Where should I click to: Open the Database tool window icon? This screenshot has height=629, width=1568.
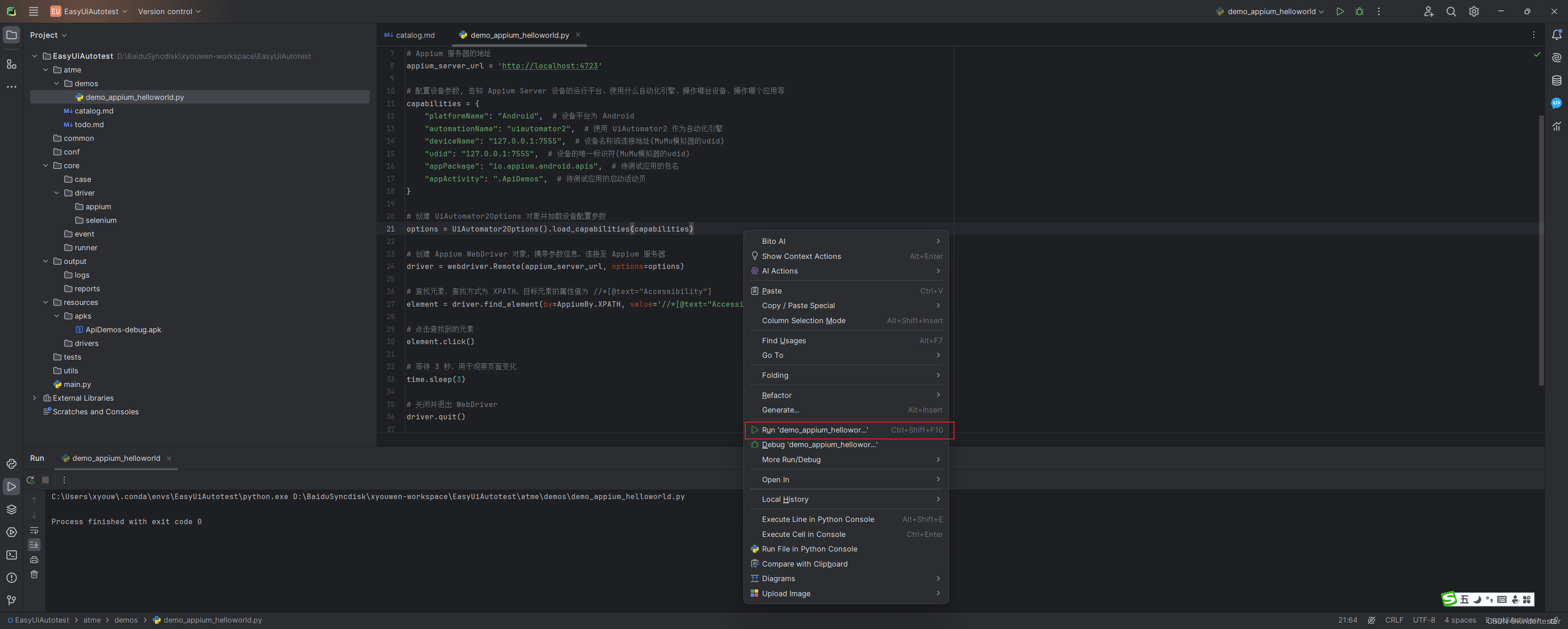coord(1557,80)
